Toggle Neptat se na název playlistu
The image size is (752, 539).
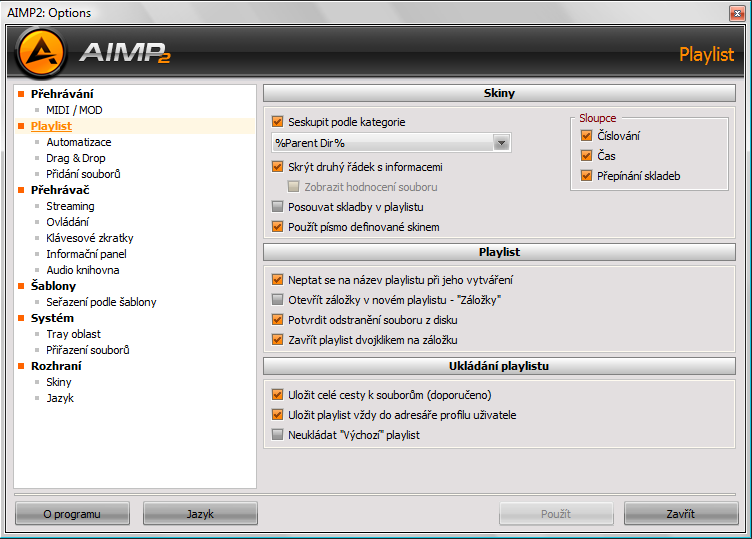(x=277, y=280)
